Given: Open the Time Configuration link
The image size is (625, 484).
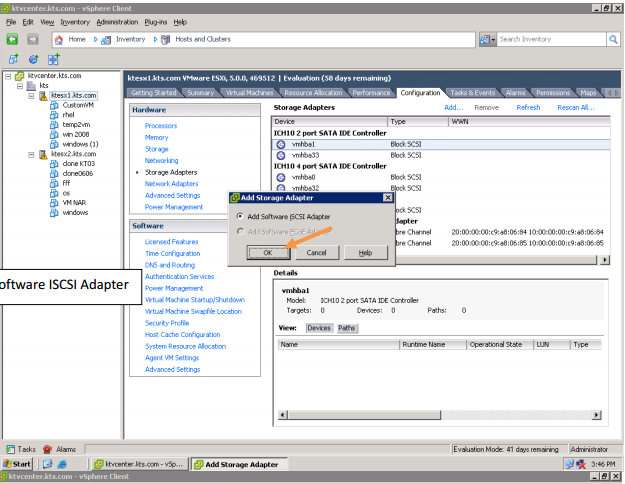Looking at the screenshot, I should coord(173,254).
